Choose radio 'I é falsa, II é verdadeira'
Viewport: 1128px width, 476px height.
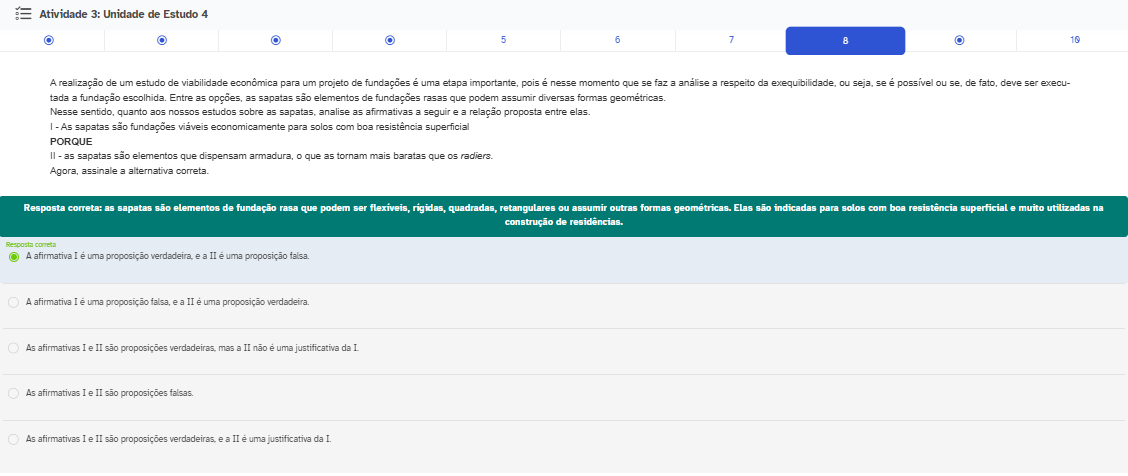tap(14, 302)
